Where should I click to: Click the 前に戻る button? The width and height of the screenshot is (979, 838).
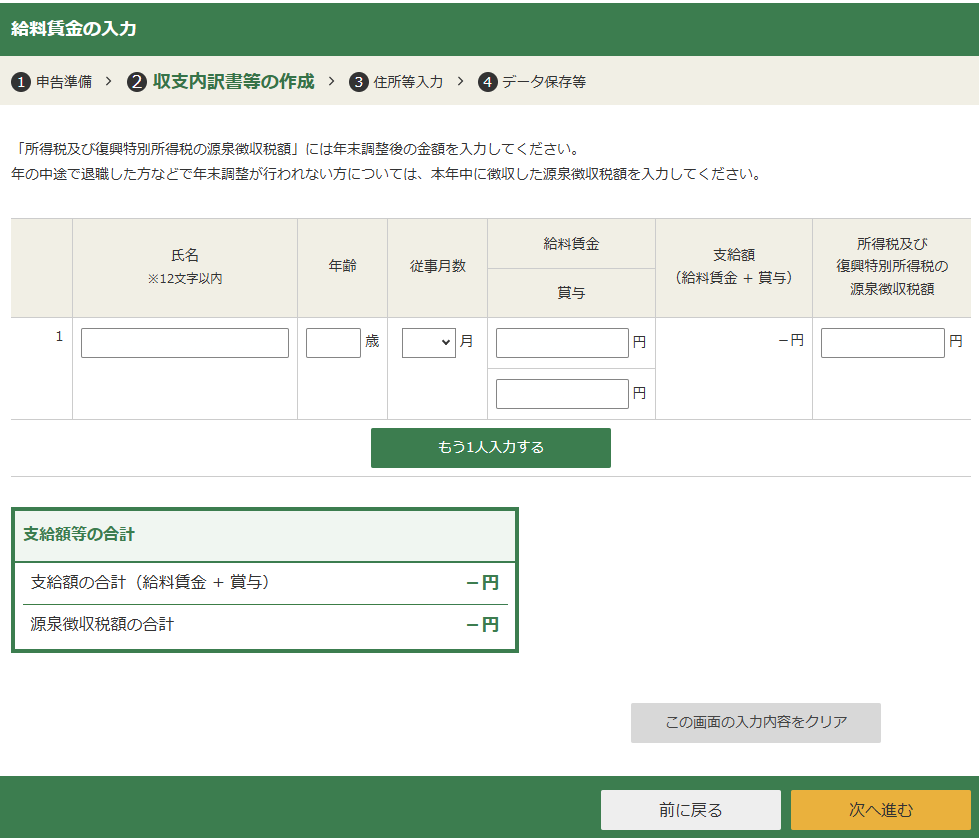pyautogui.click(x=690, y=809)
